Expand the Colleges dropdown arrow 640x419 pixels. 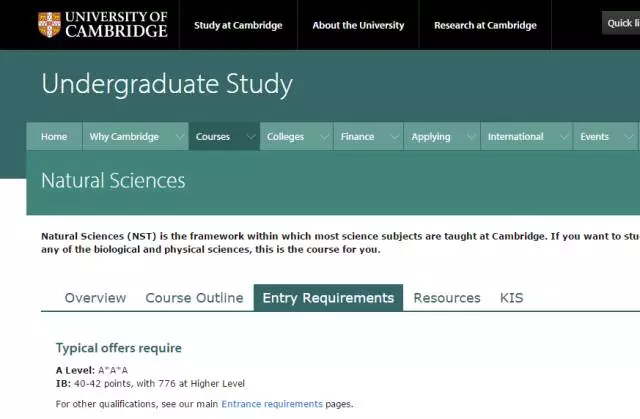pos(324,137)
